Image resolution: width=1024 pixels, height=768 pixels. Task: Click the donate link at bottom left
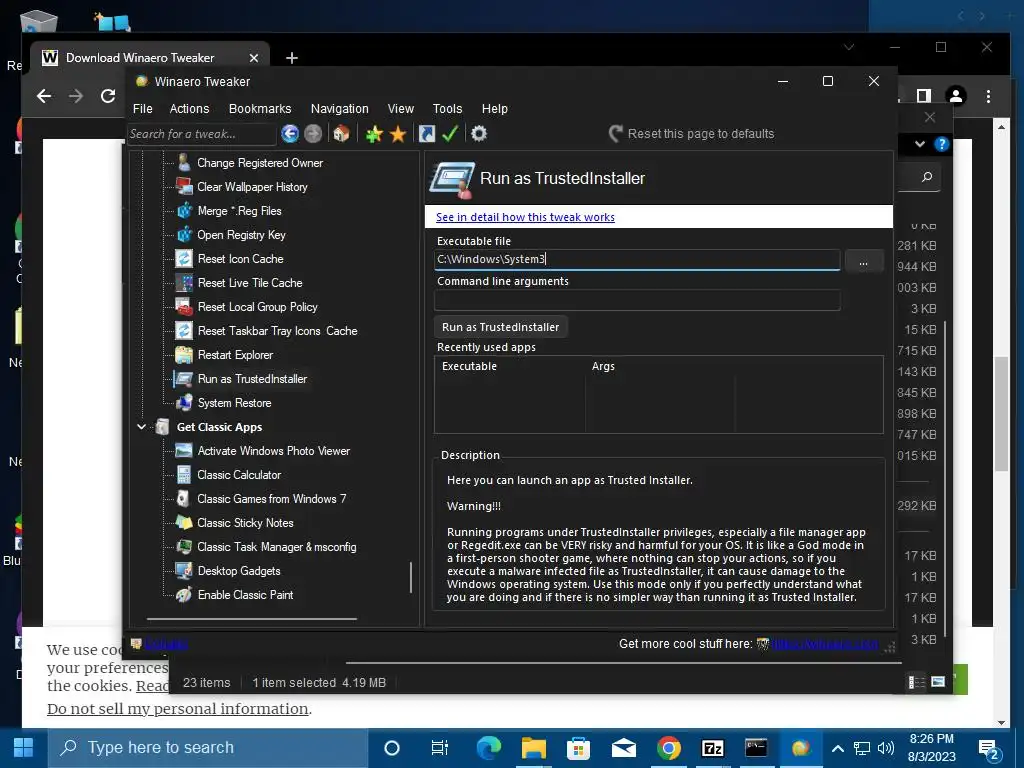click(166, 644)
